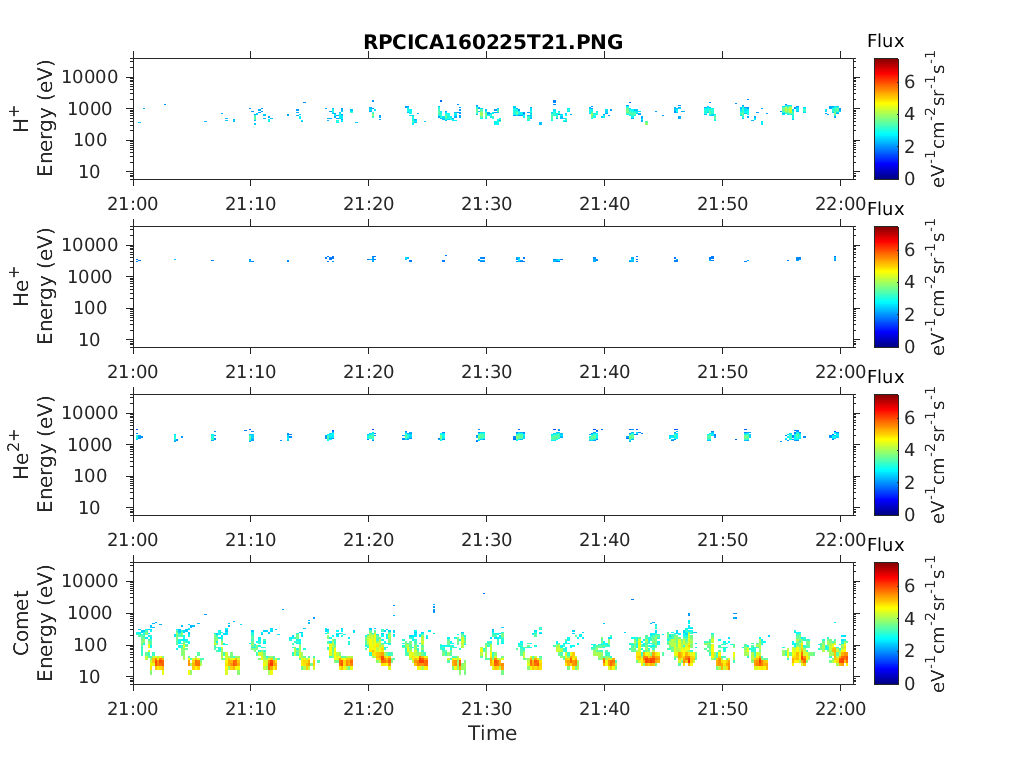
Task: Click the 0 tick on Comet colorbar
Action: point(909,683)
